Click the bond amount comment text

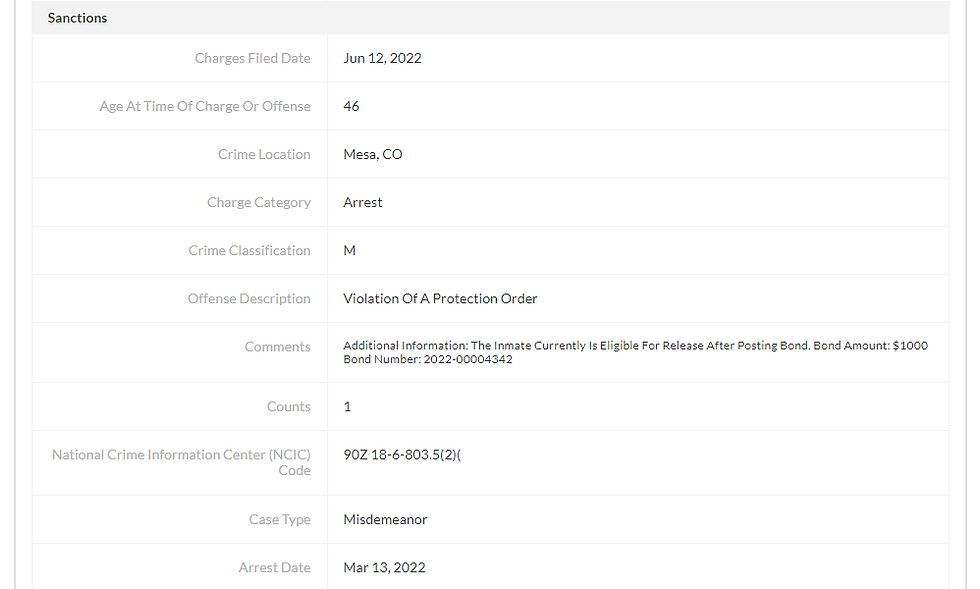click(x=635, y=346)
